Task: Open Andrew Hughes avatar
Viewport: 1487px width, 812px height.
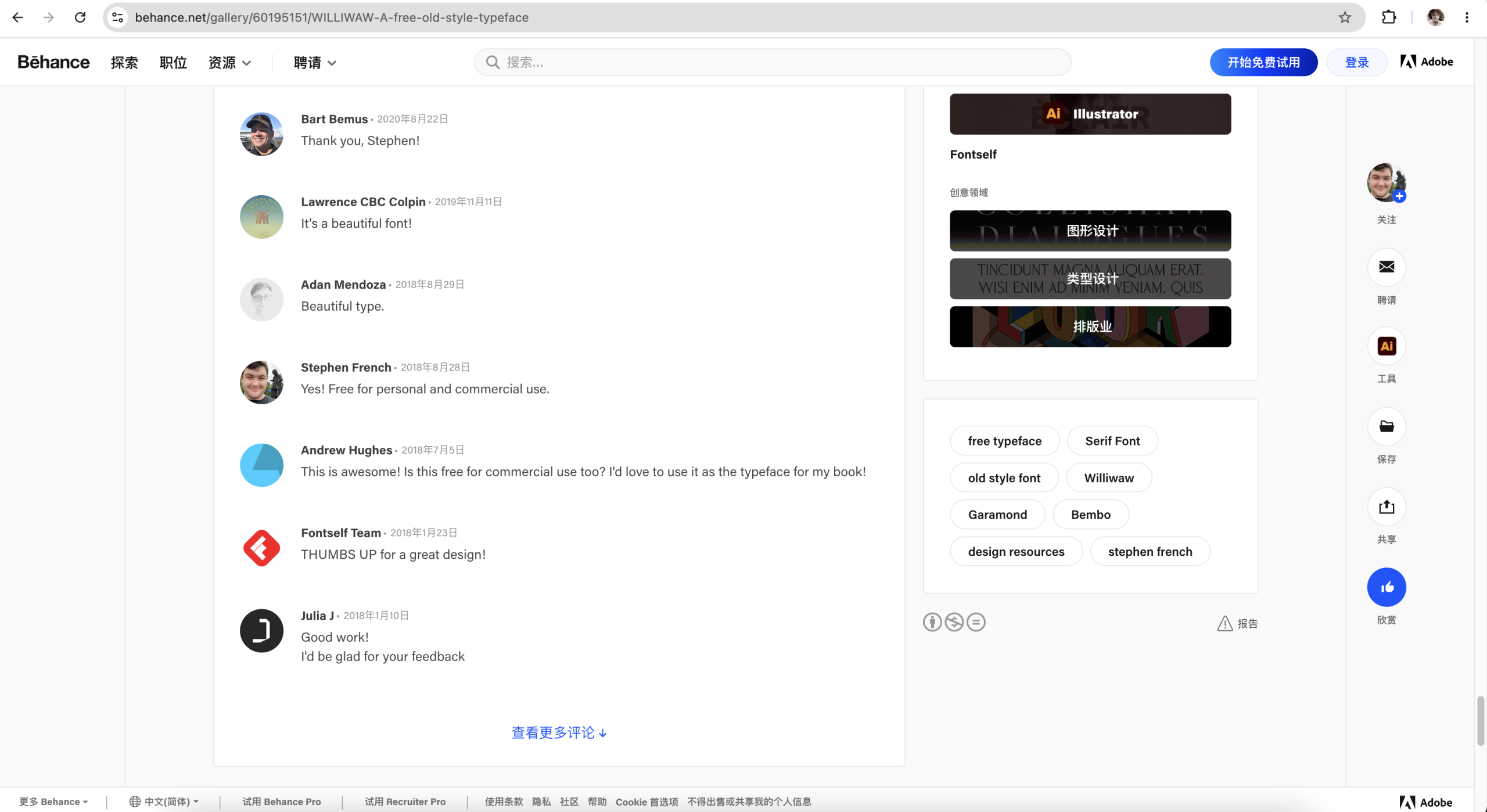Action: 261,465
